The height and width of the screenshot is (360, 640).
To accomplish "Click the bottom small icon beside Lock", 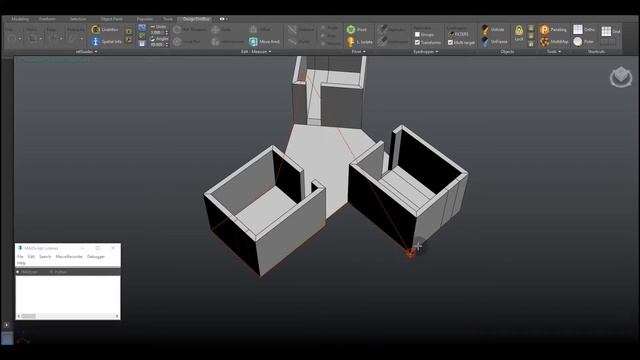I will 531,44.
